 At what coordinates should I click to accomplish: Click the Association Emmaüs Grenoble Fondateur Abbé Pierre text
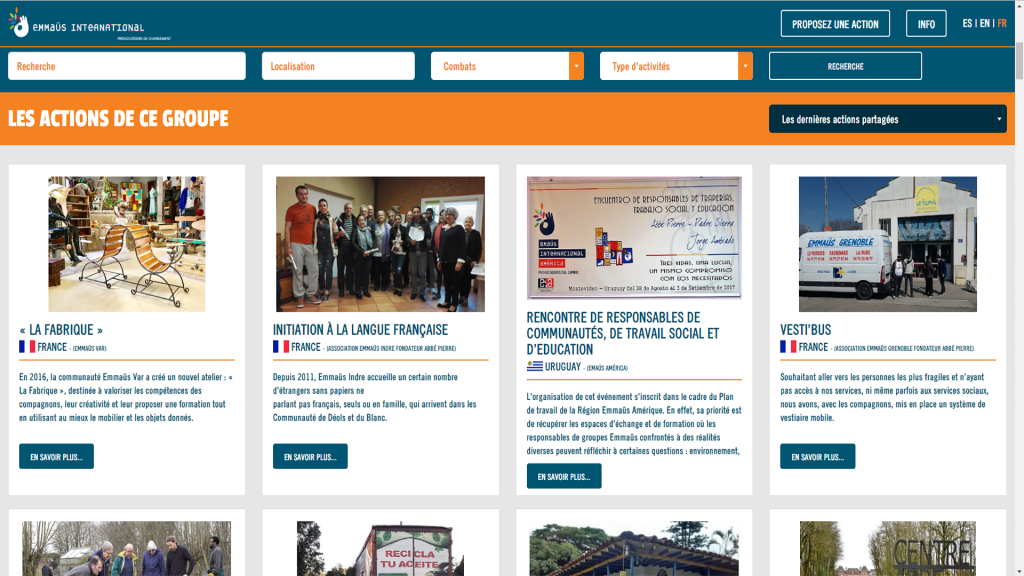904,348
